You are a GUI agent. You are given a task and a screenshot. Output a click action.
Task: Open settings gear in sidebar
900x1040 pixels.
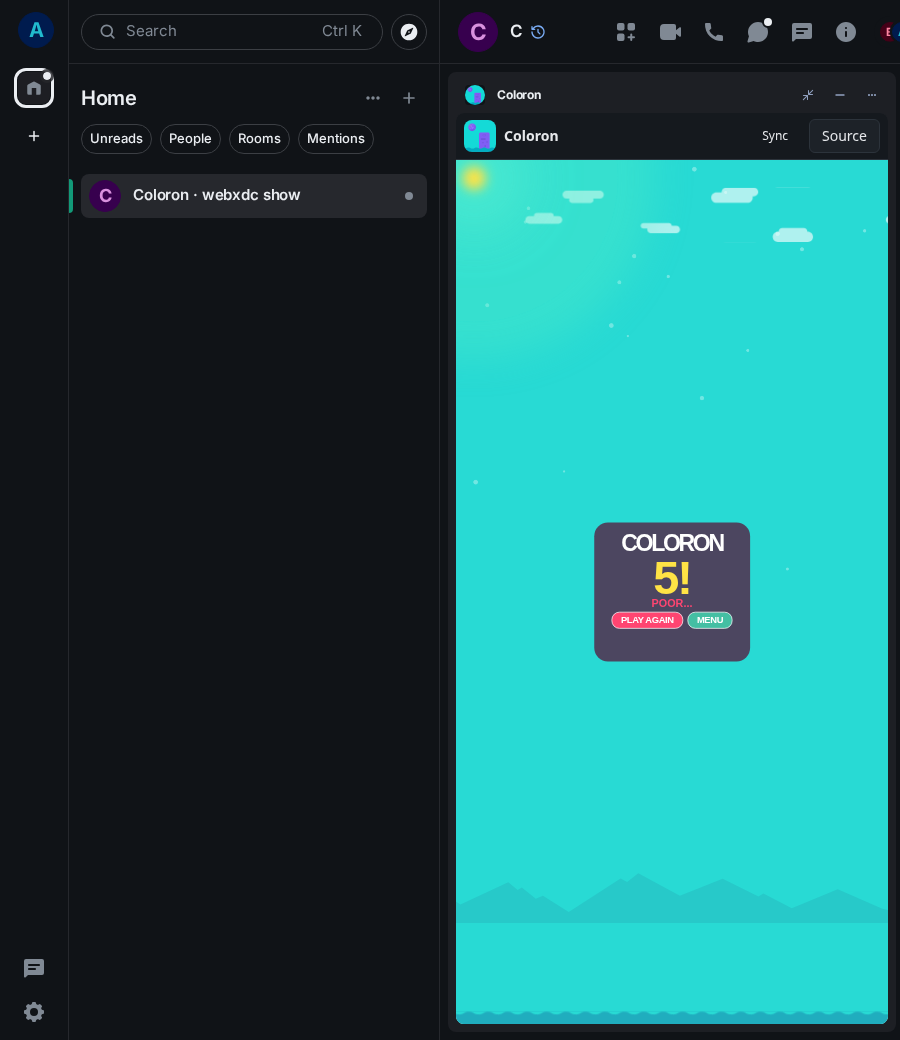tap(34, 1011)
